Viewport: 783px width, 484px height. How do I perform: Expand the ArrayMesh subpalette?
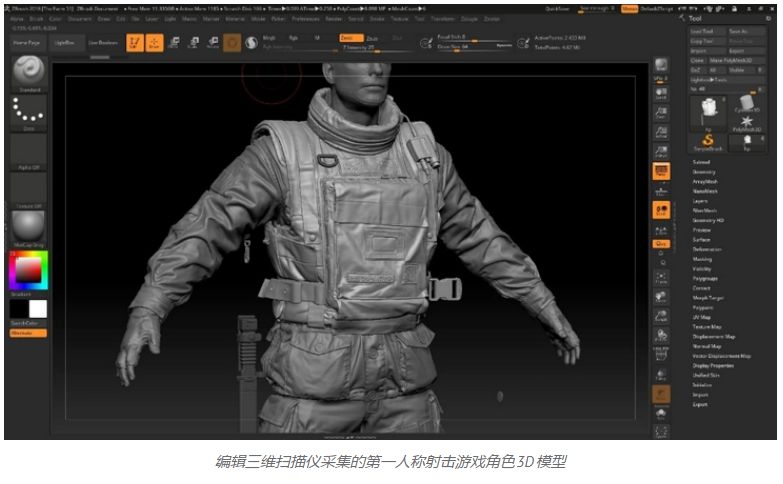click(x=705, y=181)
